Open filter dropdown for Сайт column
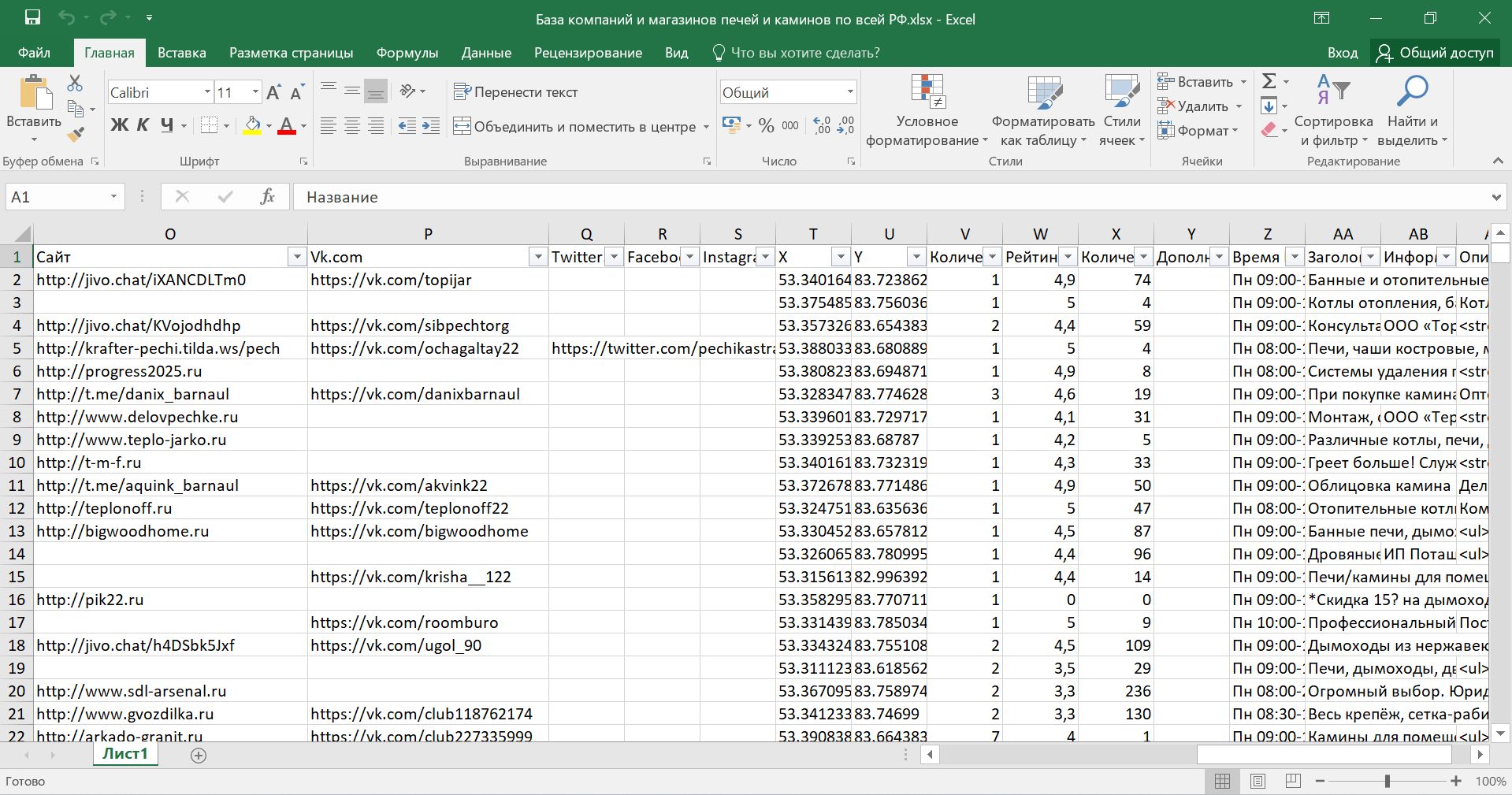Screen dimensions: 1512x795 click(x=297, y=257)
